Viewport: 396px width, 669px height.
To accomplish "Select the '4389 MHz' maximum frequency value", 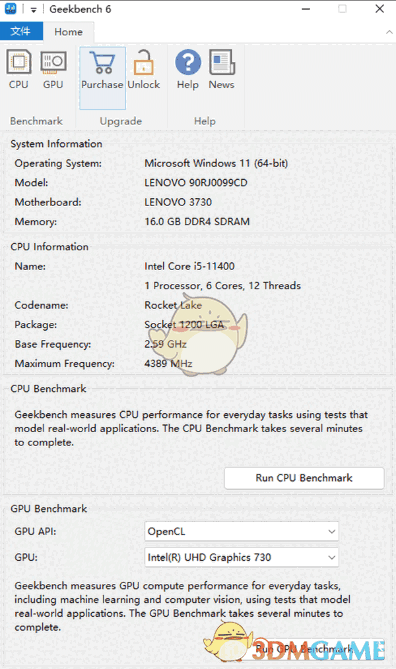I will pos(168,364).
